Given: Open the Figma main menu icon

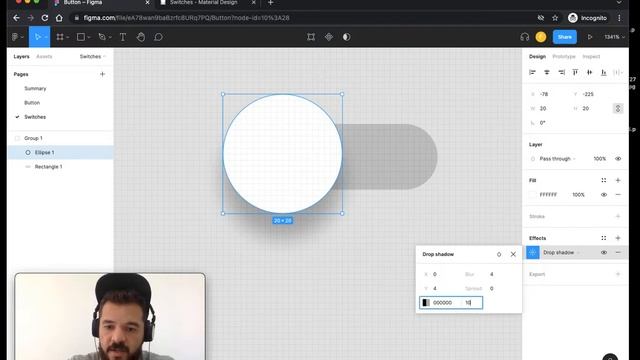Looking at the screenshot, I should coord(15,37).
